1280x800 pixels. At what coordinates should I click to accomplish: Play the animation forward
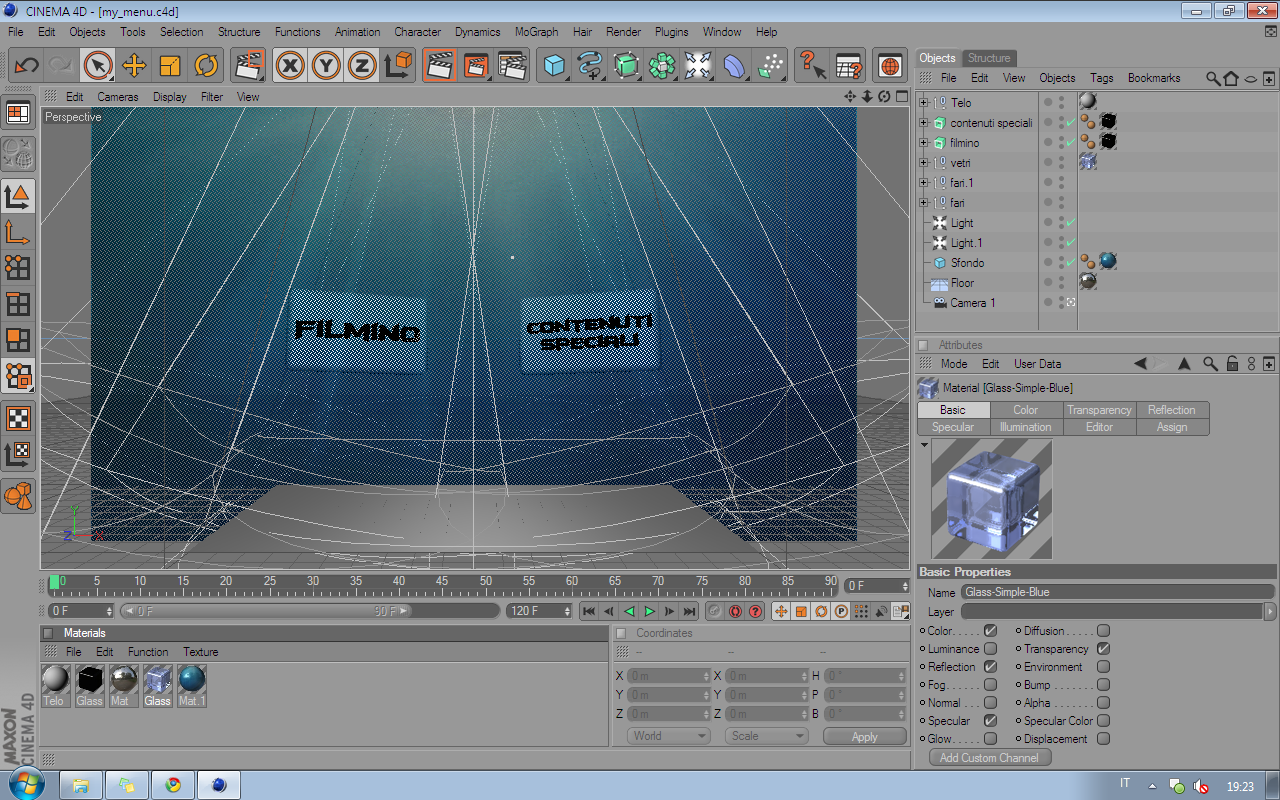coord(650,611)
